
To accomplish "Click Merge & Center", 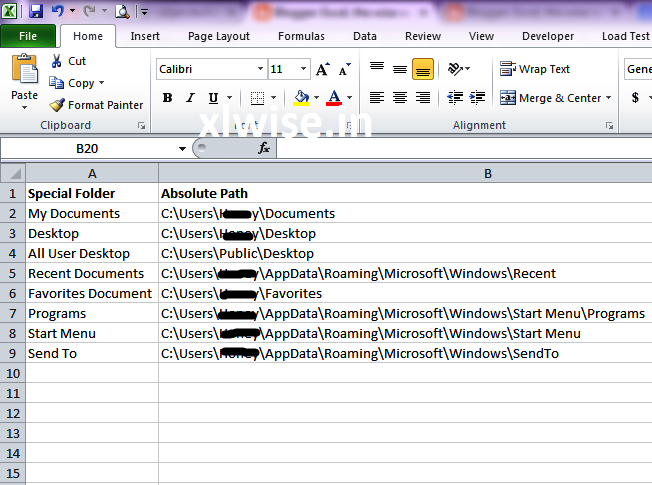I will point(550,98).
